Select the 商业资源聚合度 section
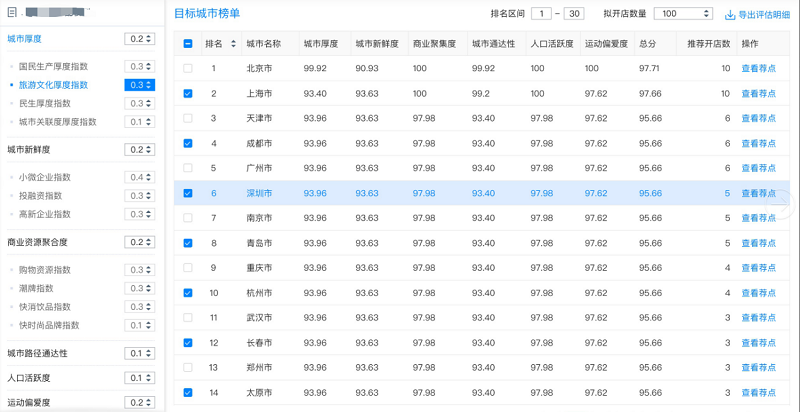 38,242
